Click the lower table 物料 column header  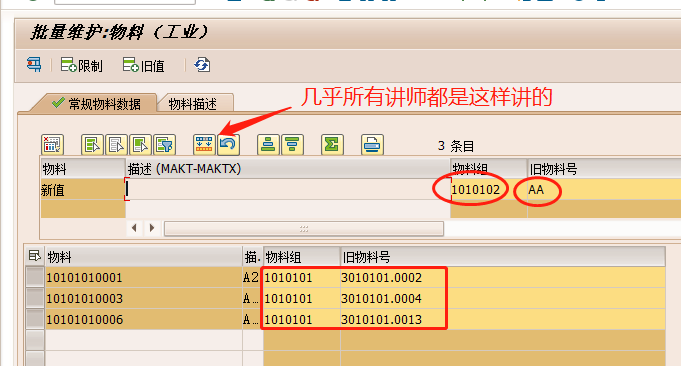point(143,257)
